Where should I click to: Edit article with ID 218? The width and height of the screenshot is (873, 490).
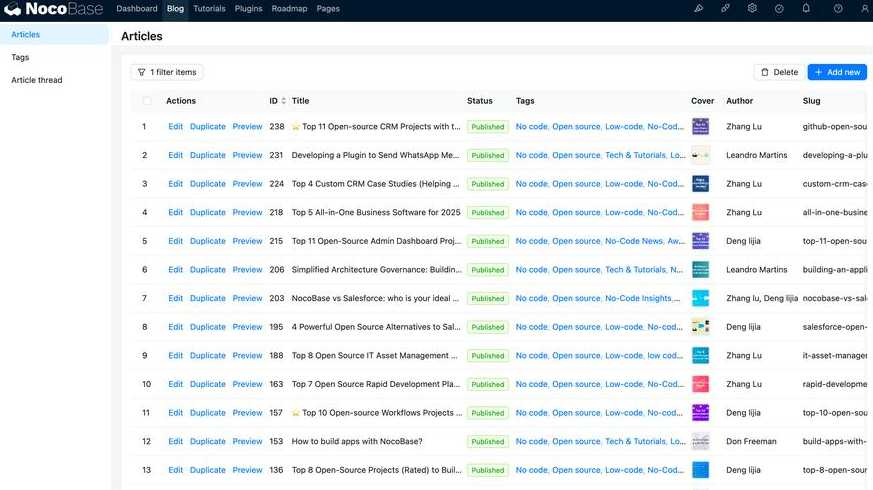pos(175,212)
